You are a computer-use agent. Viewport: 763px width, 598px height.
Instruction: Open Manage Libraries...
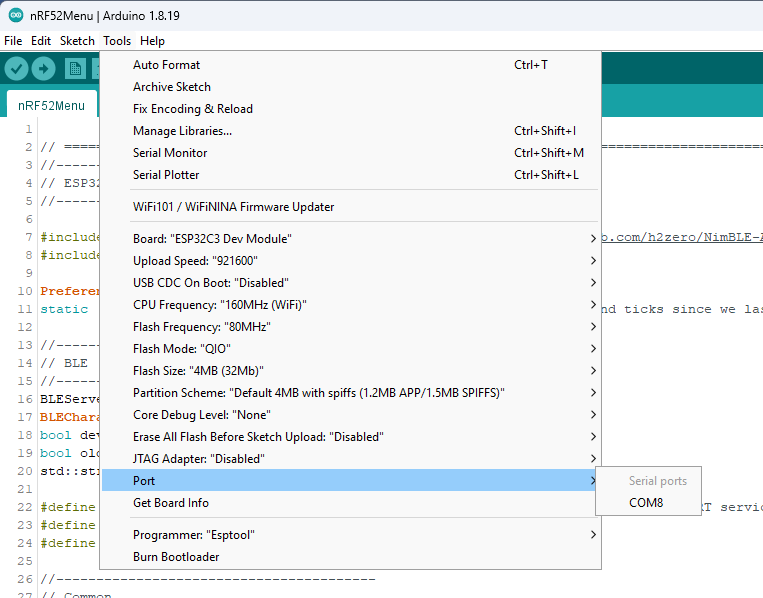tap(350, 131)
